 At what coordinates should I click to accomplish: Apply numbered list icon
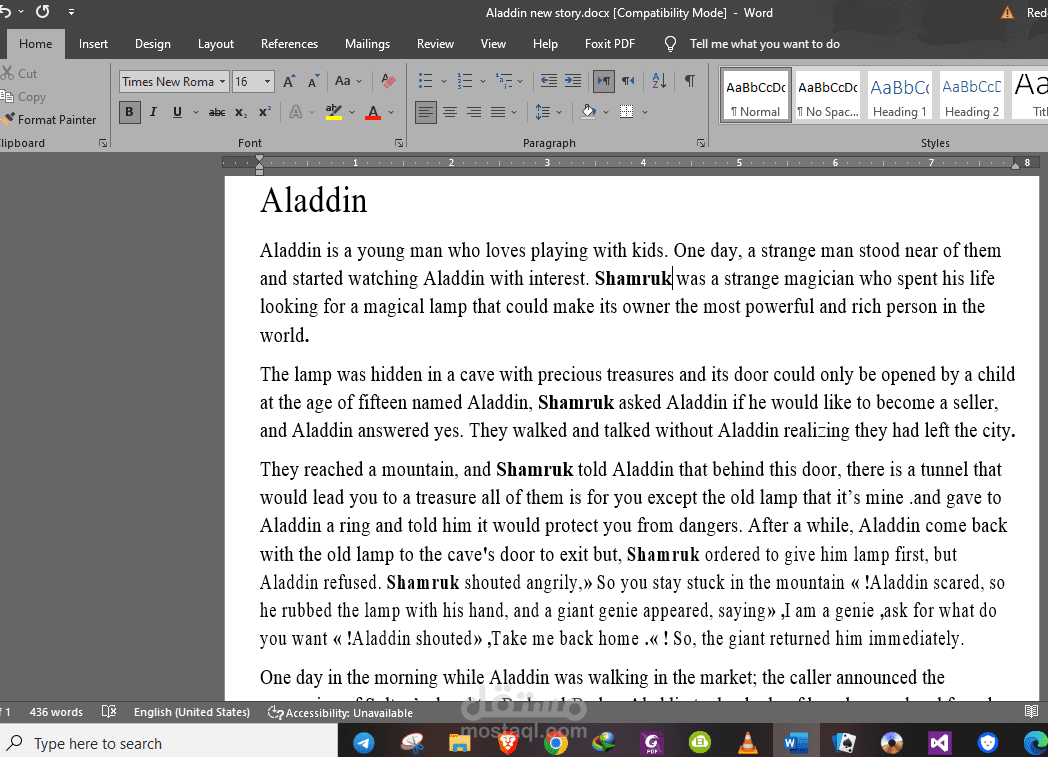click(x=465, y=82)
